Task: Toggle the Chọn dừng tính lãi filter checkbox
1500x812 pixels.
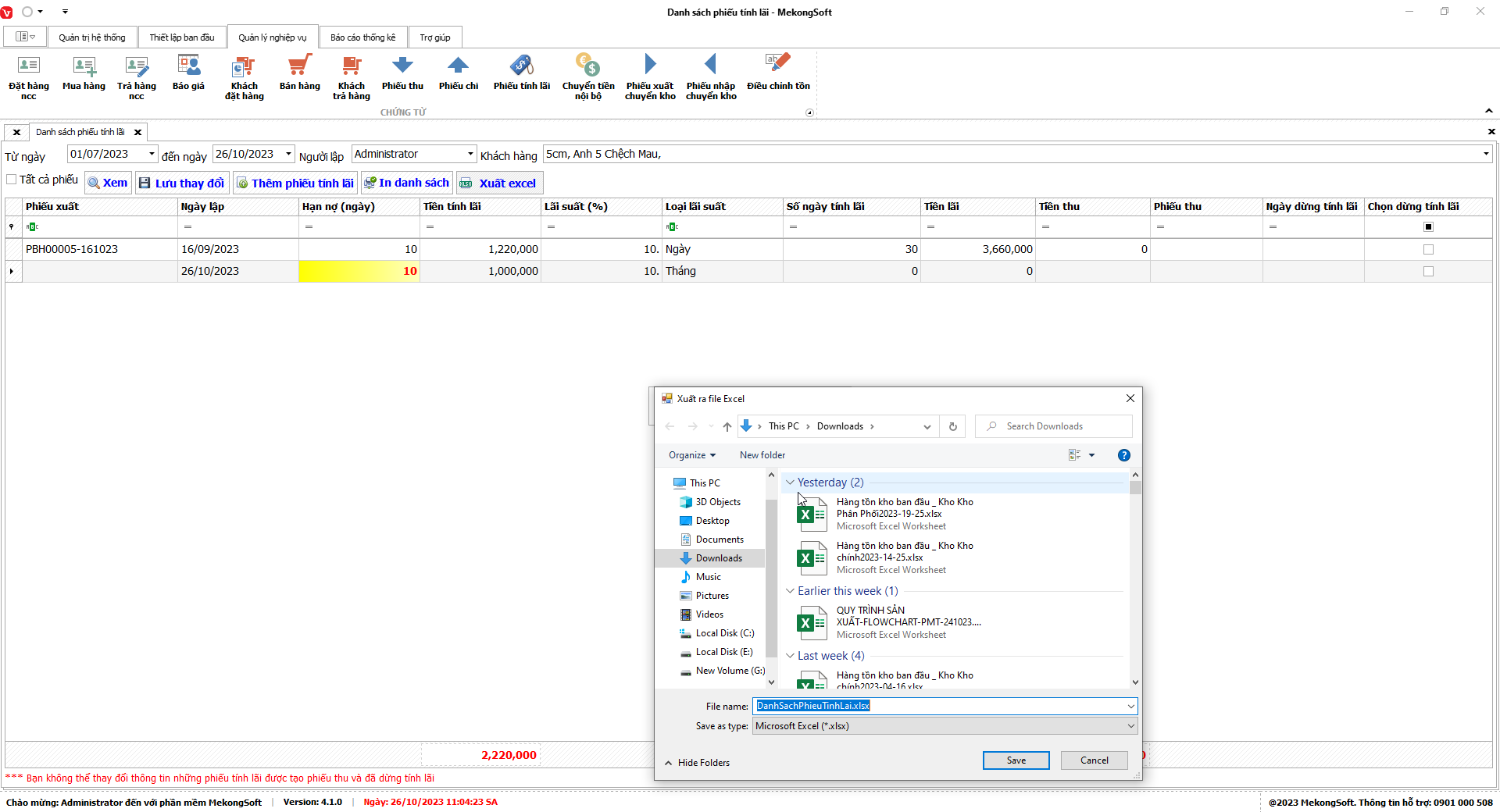Action: click(x=1428, y=227)
